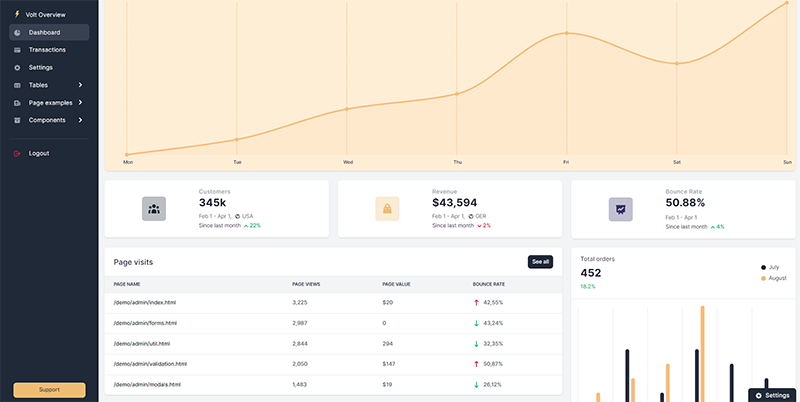
Task: Click the 50.88% bounce rate value
Action: click(685, 203)
